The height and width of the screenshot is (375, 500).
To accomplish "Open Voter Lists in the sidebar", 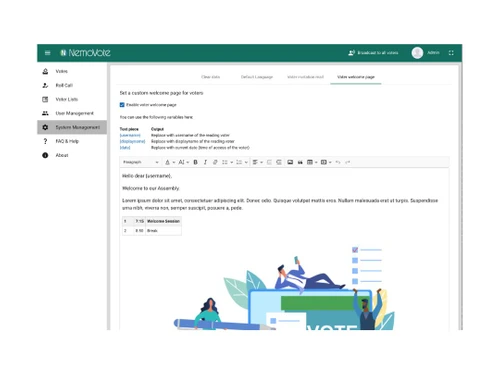I will click(x=72, y=99).
